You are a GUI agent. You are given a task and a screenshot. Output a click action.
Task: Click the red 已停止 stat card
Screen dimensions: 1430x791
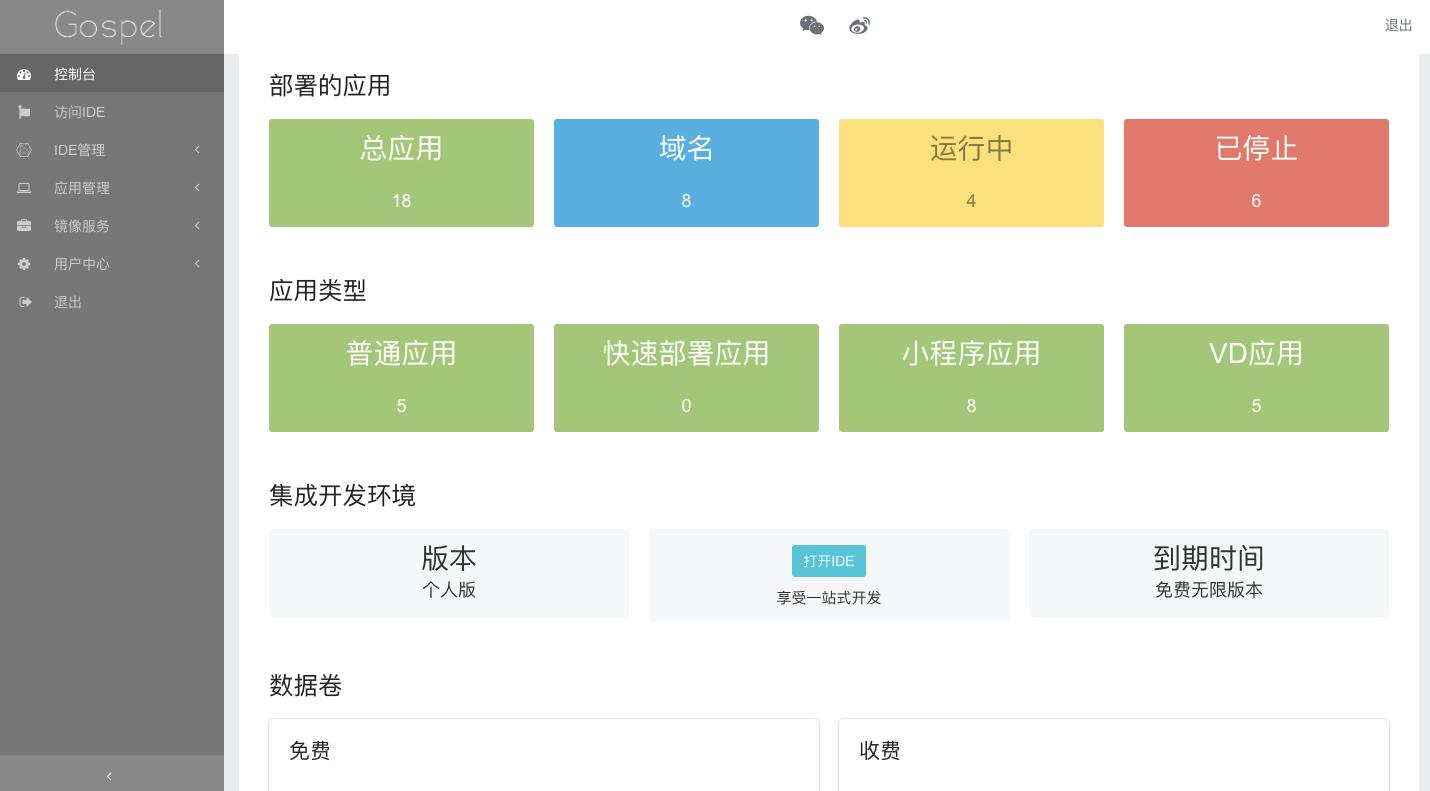pos(1256,173)
